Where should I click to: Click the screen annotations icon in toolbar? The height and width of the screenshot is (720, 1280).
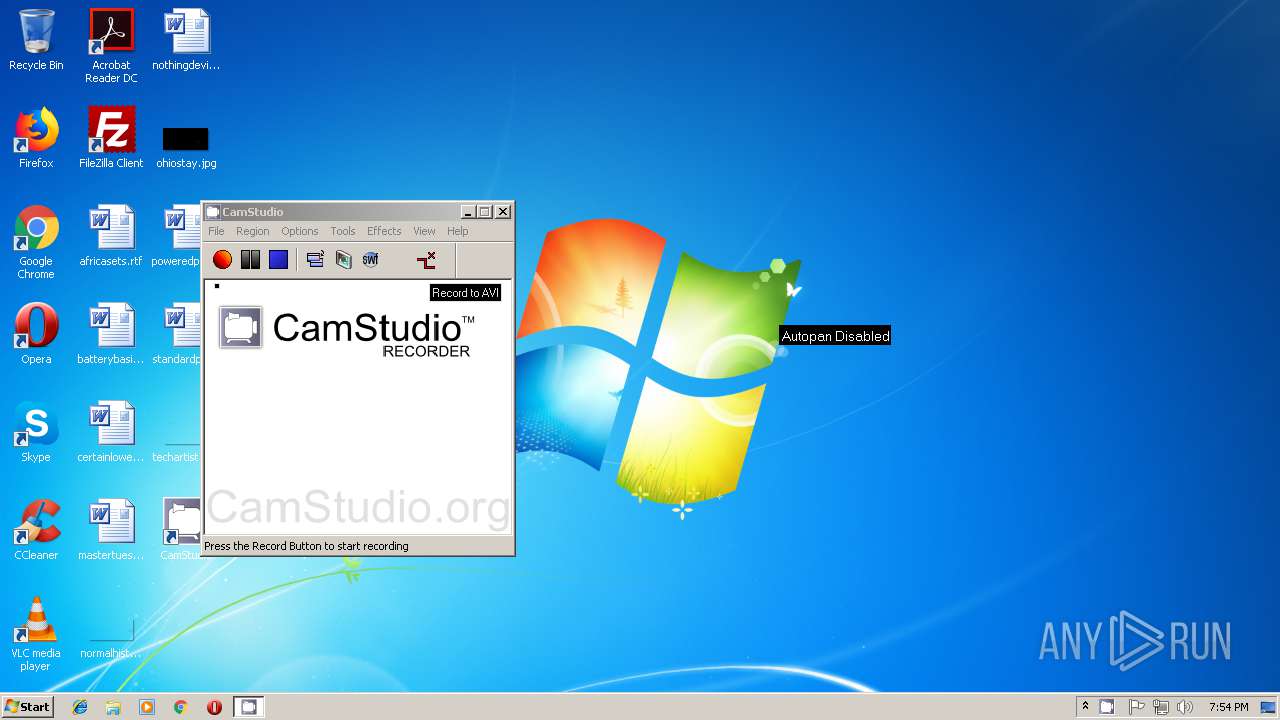click(343, 260)
